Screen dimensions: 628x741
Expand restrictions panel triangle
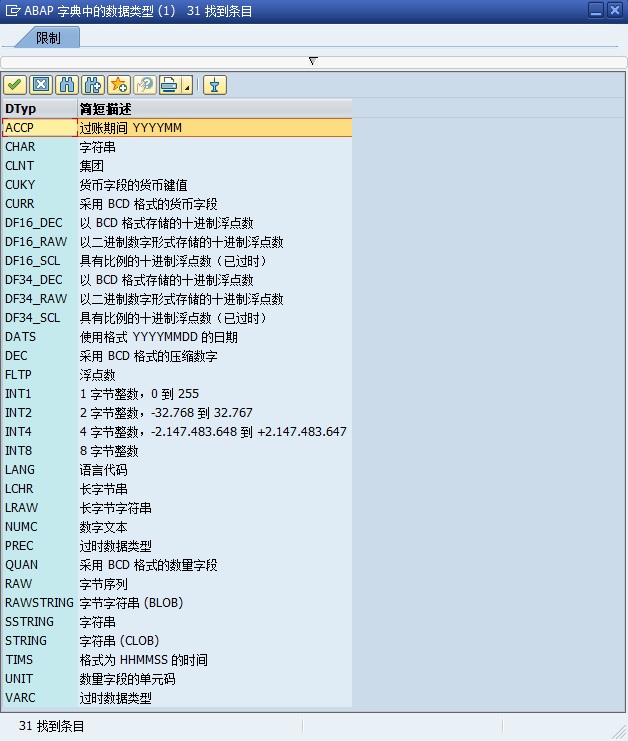[x=313, y=61]
